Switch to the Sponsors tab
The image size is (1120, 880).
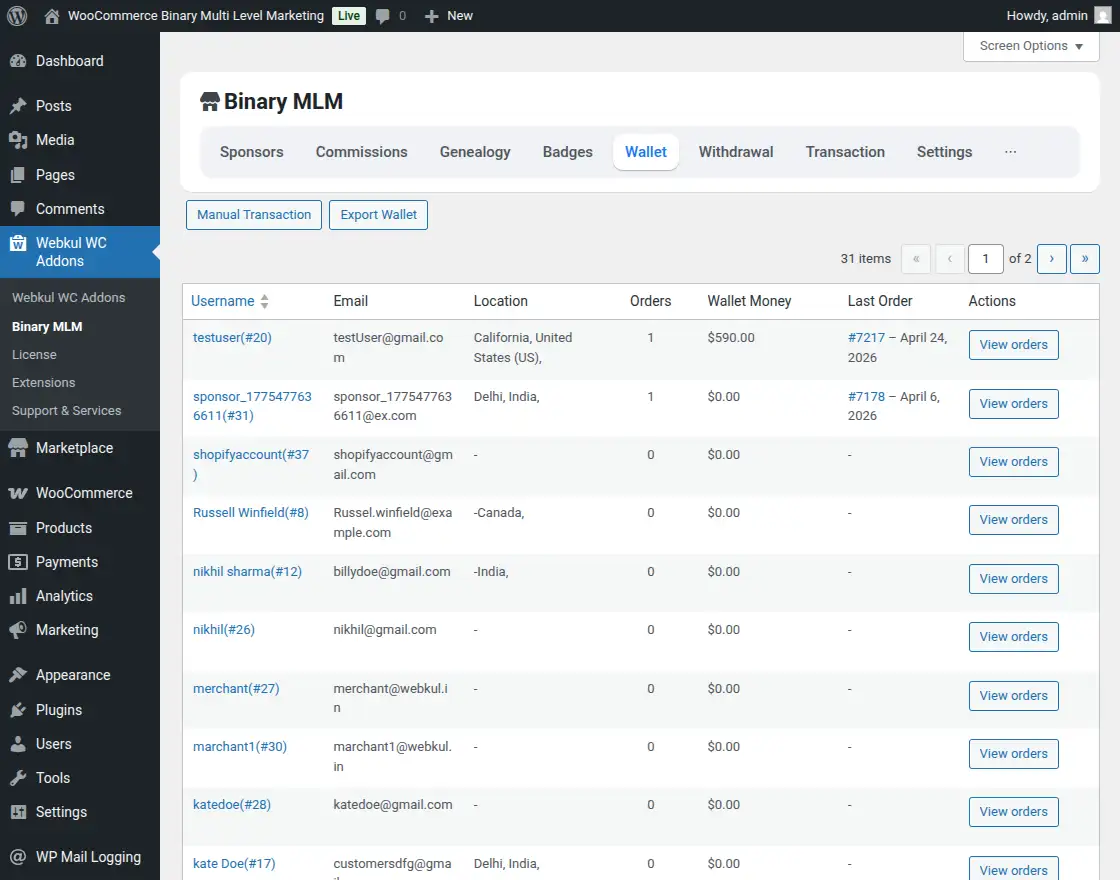tap(251, 152)
